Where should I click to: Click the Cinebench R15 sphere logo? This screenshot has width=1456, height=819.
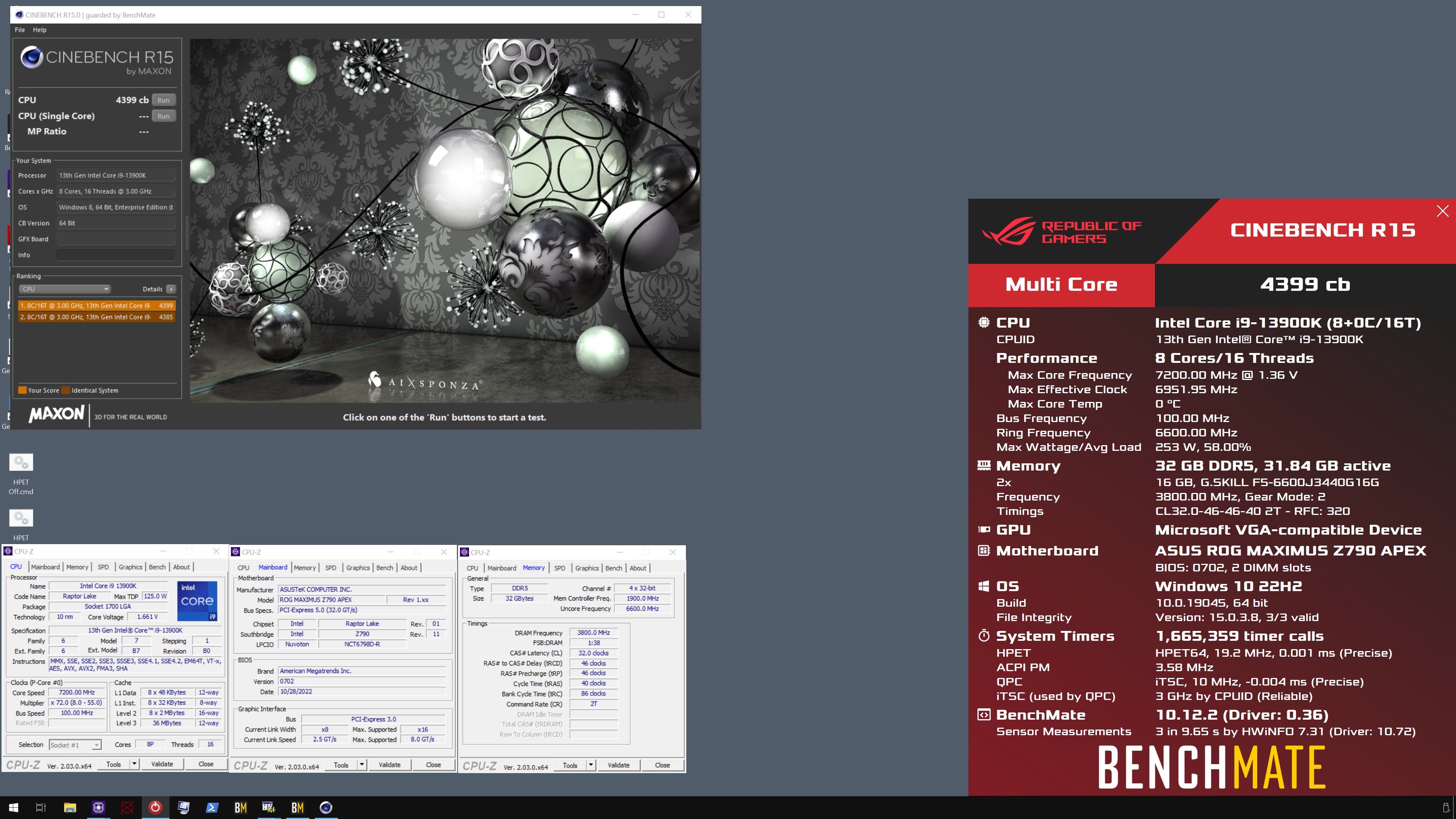(x=31, y=57)
